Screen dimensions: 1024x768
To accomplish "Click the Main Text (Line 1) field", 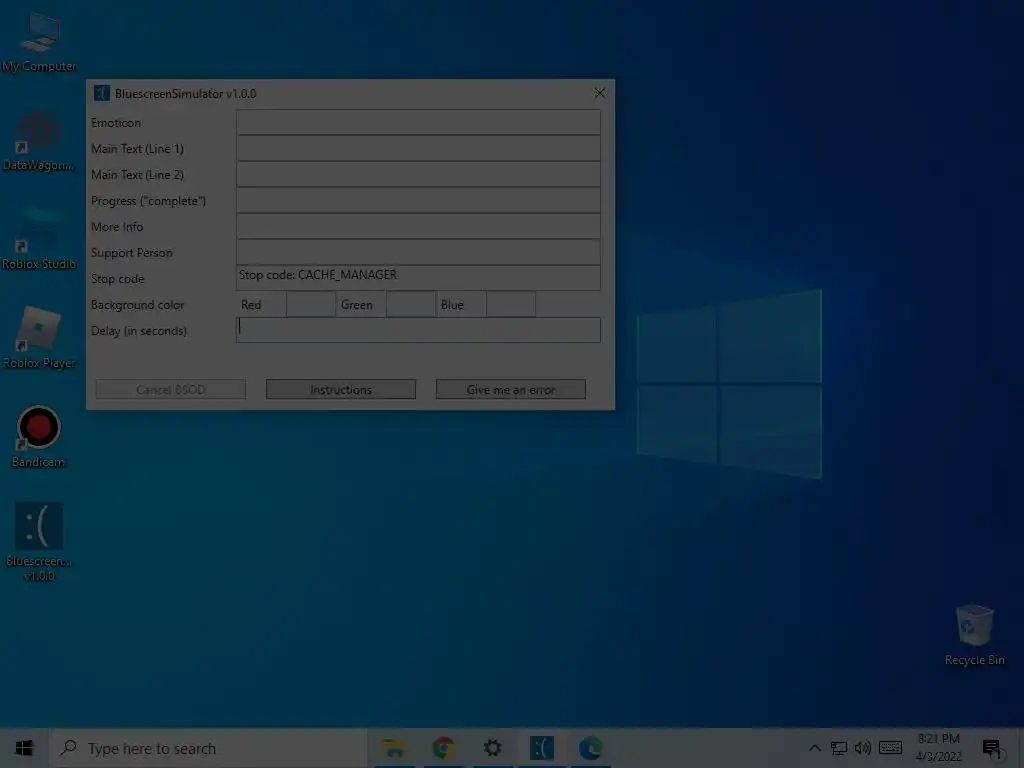I will click(x=418, y=148).
